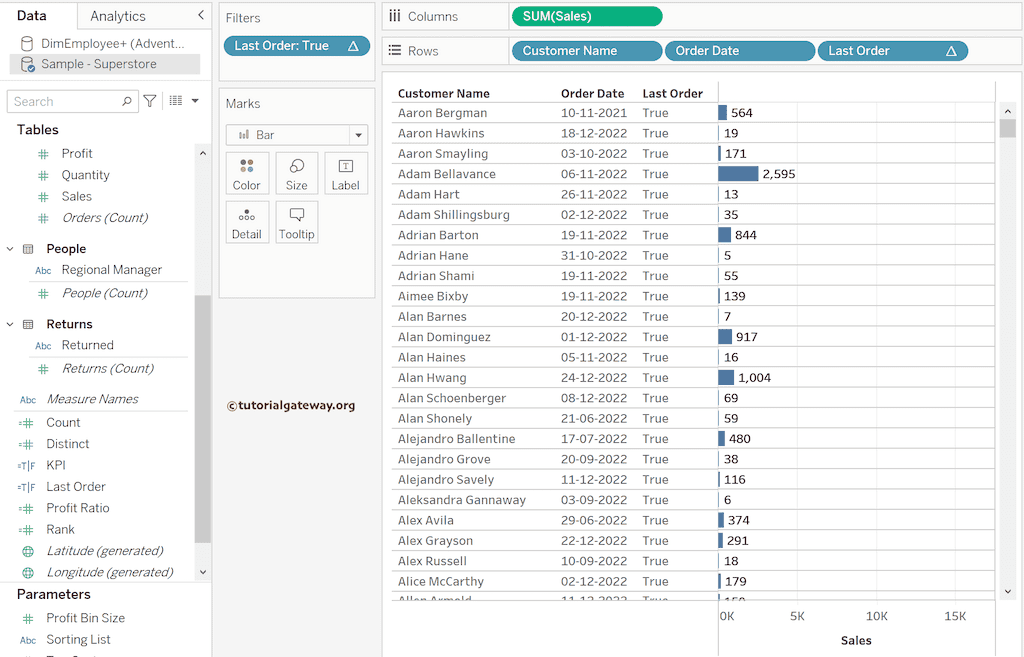The image size is (1024, 657).
Task: Select the Rank calculated field
Action: 60,530
